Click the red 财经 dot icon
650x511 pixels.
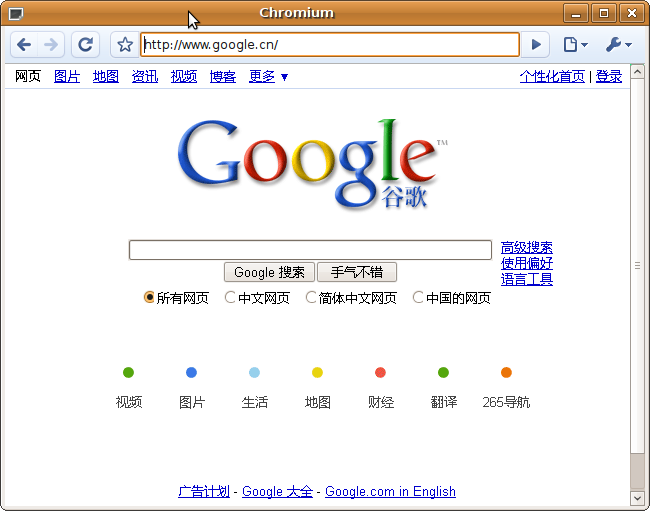(x=381, y=373)
